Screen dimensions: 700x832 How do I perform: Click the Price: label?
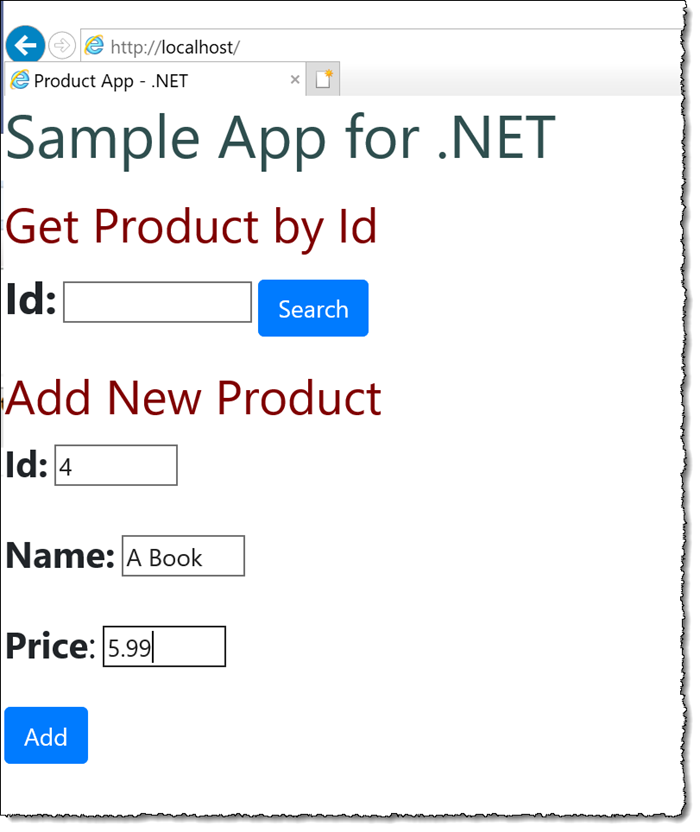pyautogui.click(x=50, y=646)
